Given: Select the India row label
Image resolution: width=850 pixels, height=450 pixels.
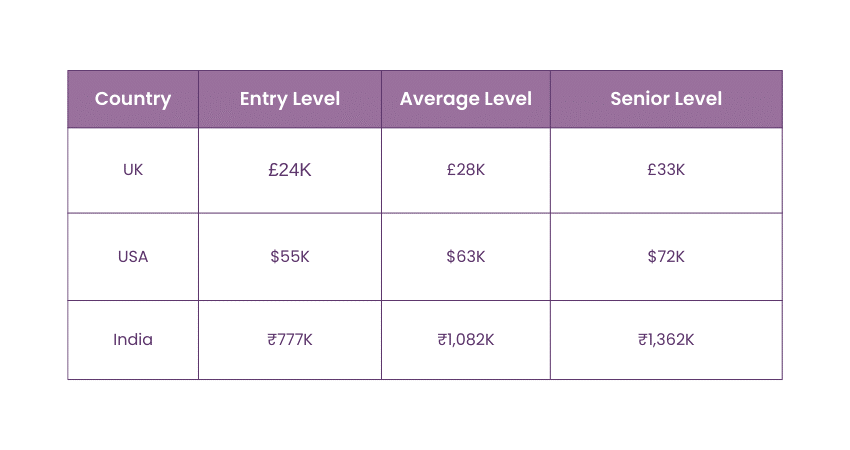Looking at the screenshot, I should click(x=133, y=340).
